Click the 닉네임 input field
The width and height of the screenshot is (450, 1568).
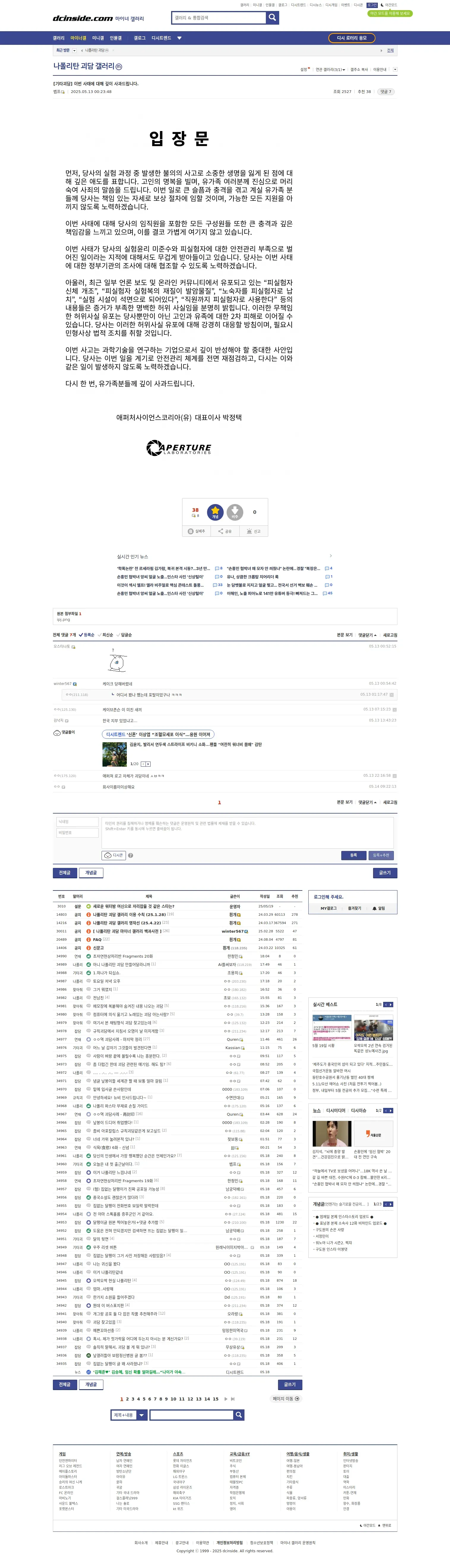point(77,822)
